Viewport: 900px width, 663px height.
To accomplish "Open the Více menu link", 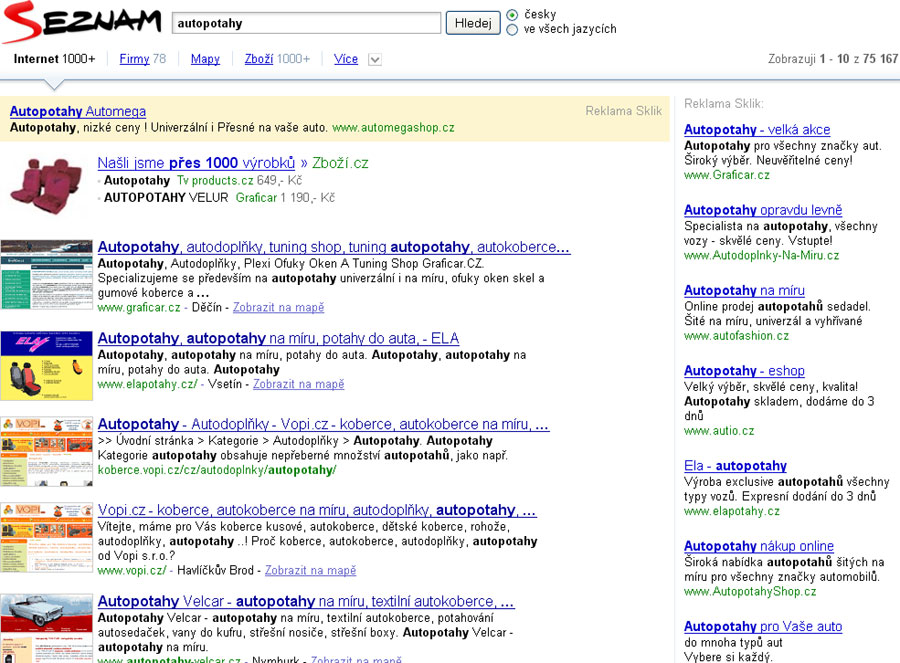I will [346, 59].
